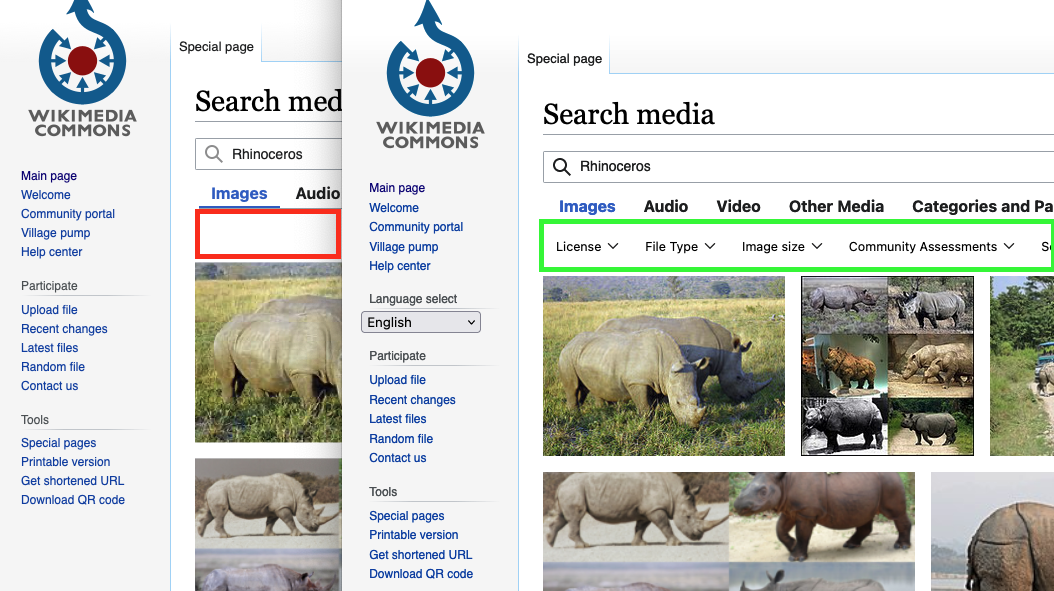1054x591 pixels.
Task: Switch to Audio tab in right window
Action: tap(665, 206)
